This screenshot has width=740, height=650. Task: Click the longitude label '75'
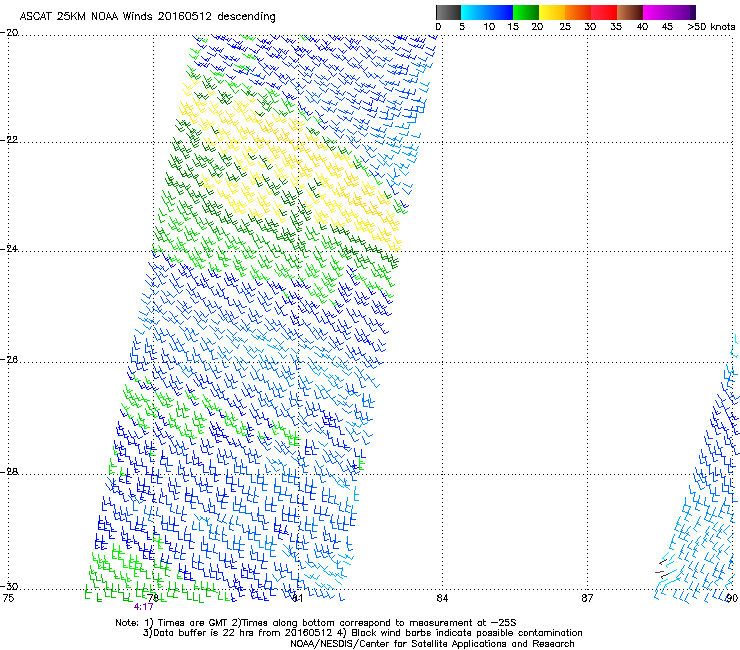click(x=8, y=598)
